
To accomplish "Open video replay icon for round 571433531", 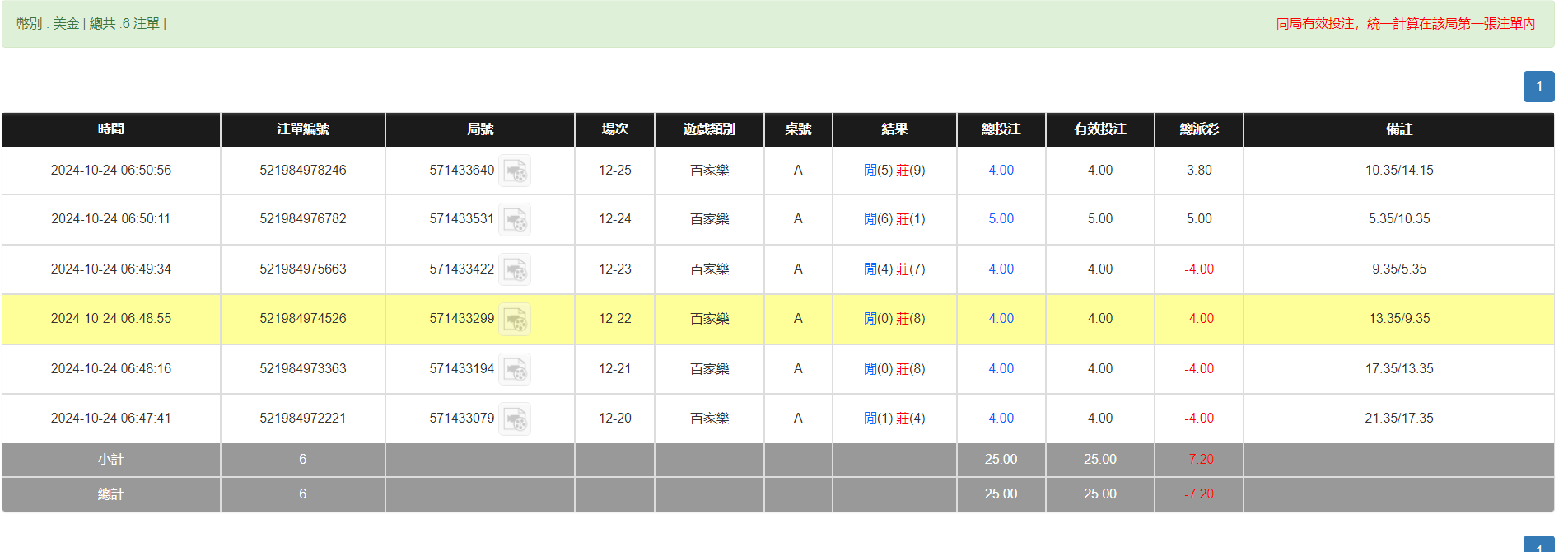I will pos(515,220).
